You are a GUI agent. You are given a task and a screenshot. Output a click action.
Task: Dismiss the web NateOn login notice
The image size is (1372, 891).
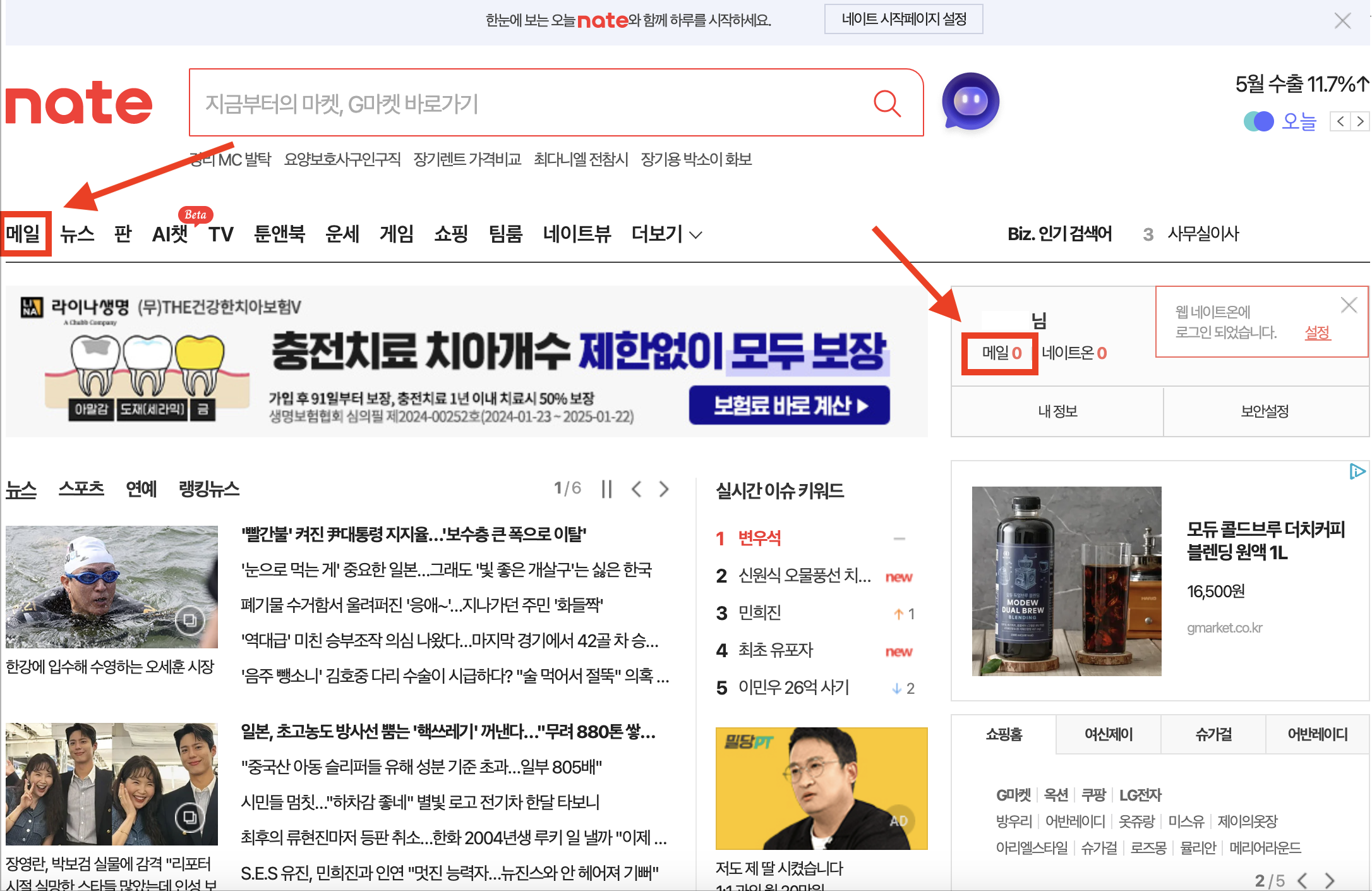(1349, 305)
